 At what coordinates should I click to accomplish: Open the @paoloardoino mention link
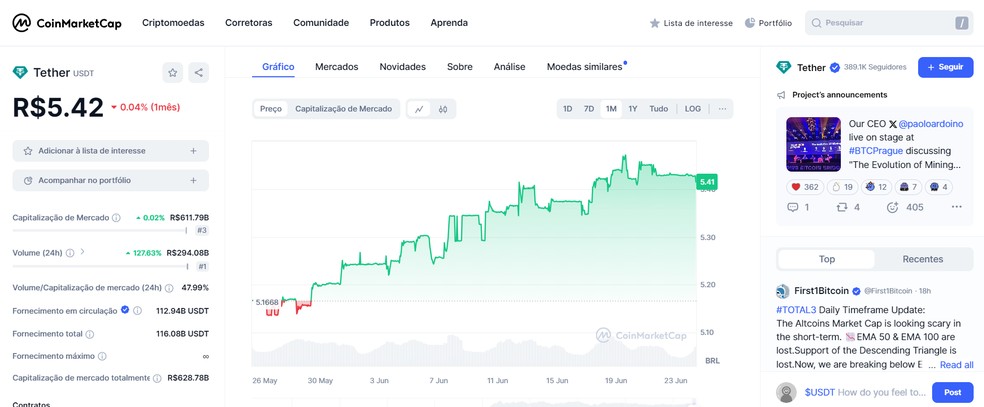pos(930,124)
